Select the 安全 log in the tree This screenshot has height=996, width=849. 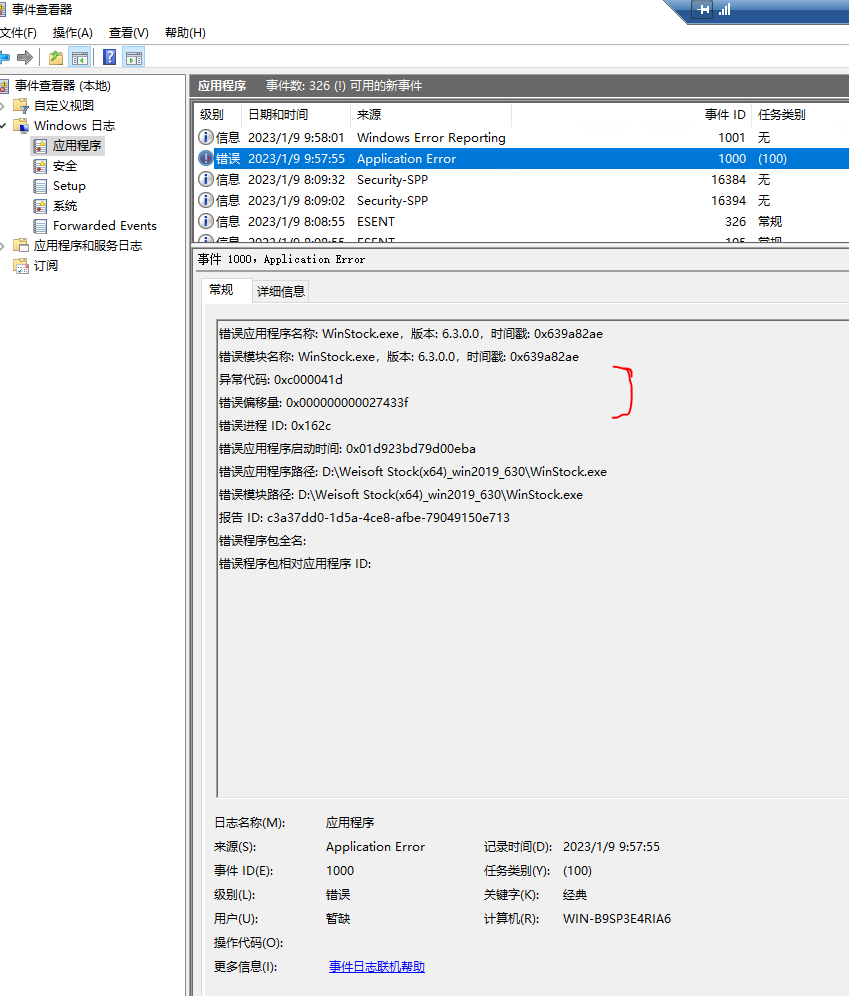[x=65, y=166]
